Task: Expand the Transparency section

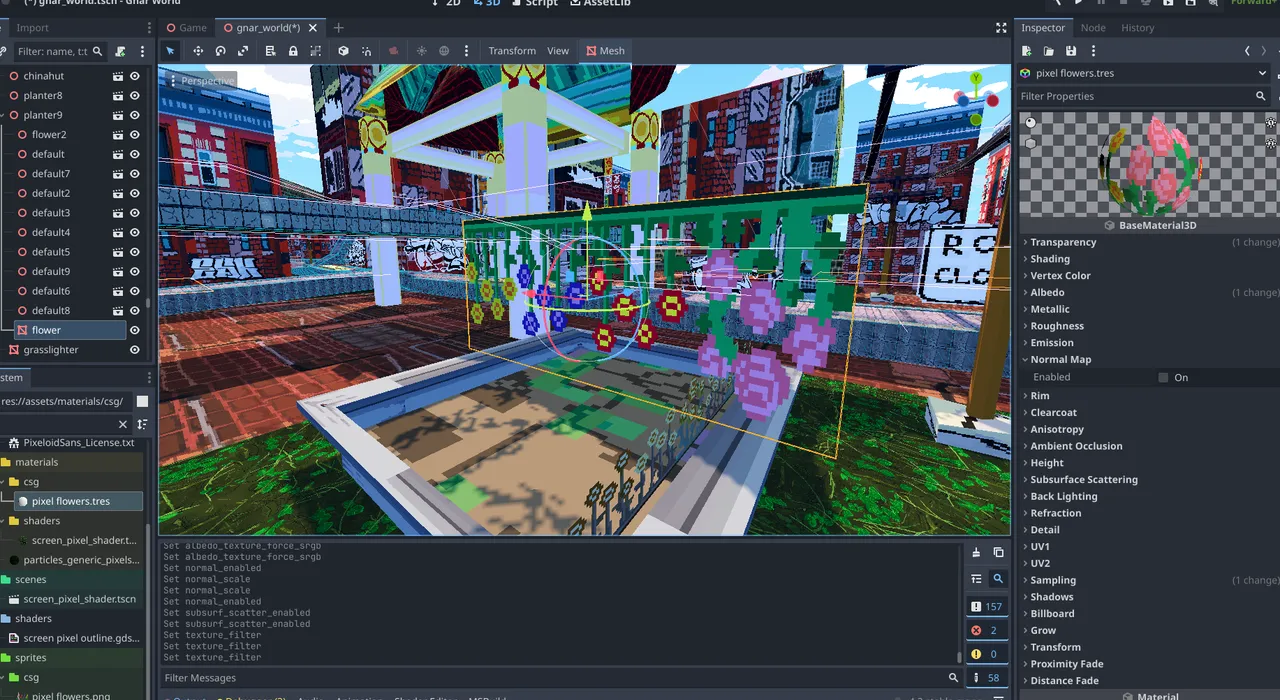Action: coord(1063,242)
